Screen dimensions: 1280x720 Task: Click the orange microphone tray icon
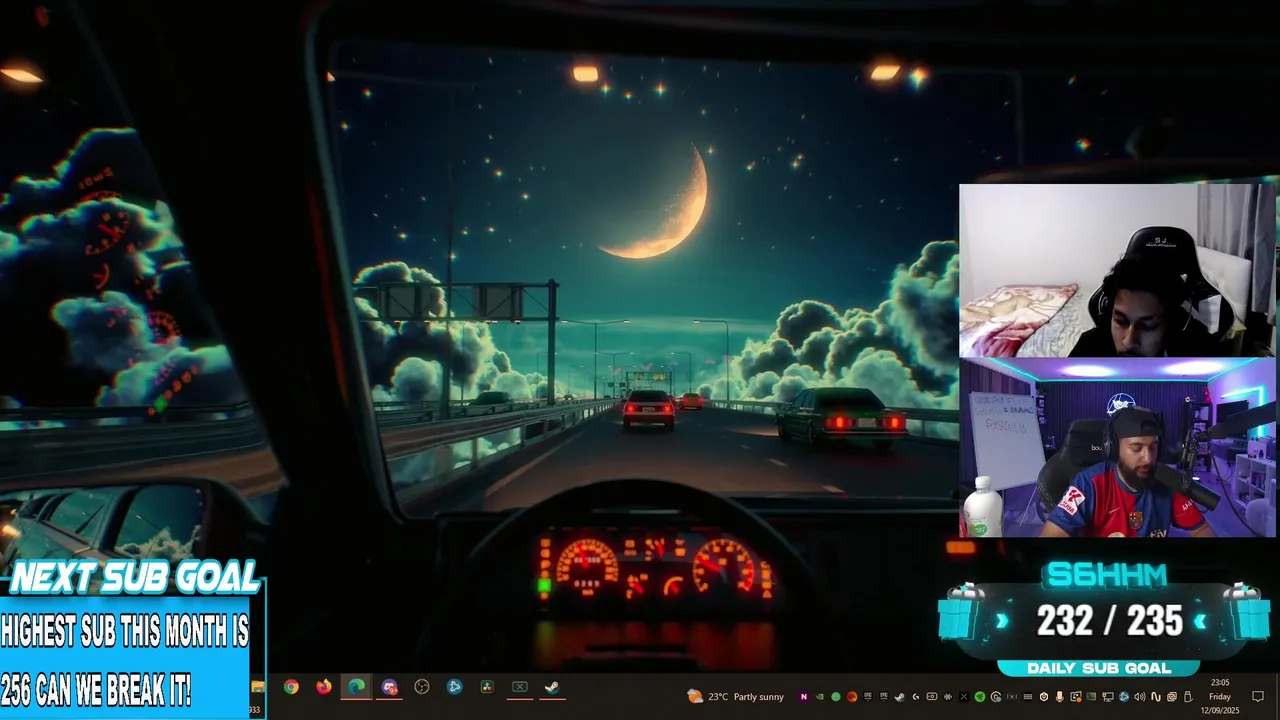pos(1060,697)
